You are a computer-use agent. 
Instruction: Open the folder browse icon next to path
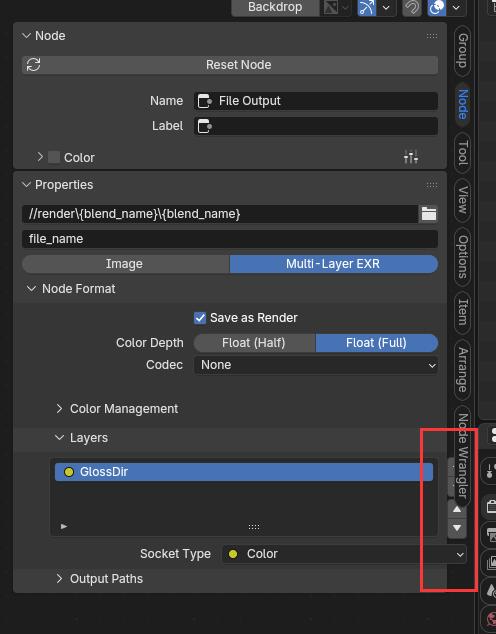[x=428, y=214]
